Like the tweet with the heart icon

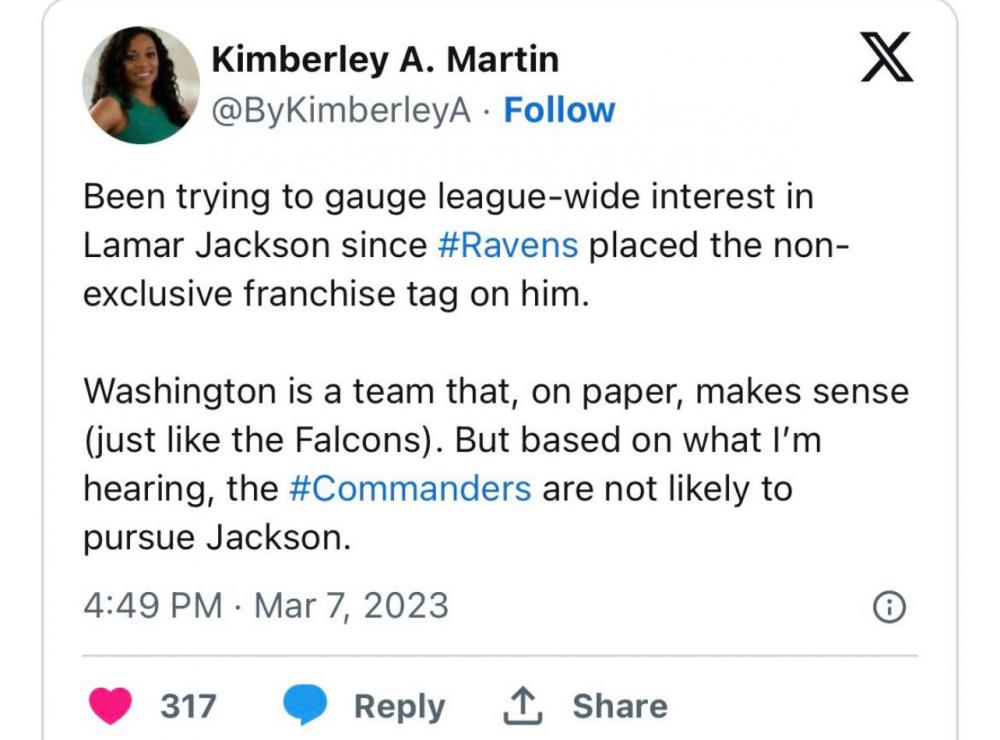(113, 706)
